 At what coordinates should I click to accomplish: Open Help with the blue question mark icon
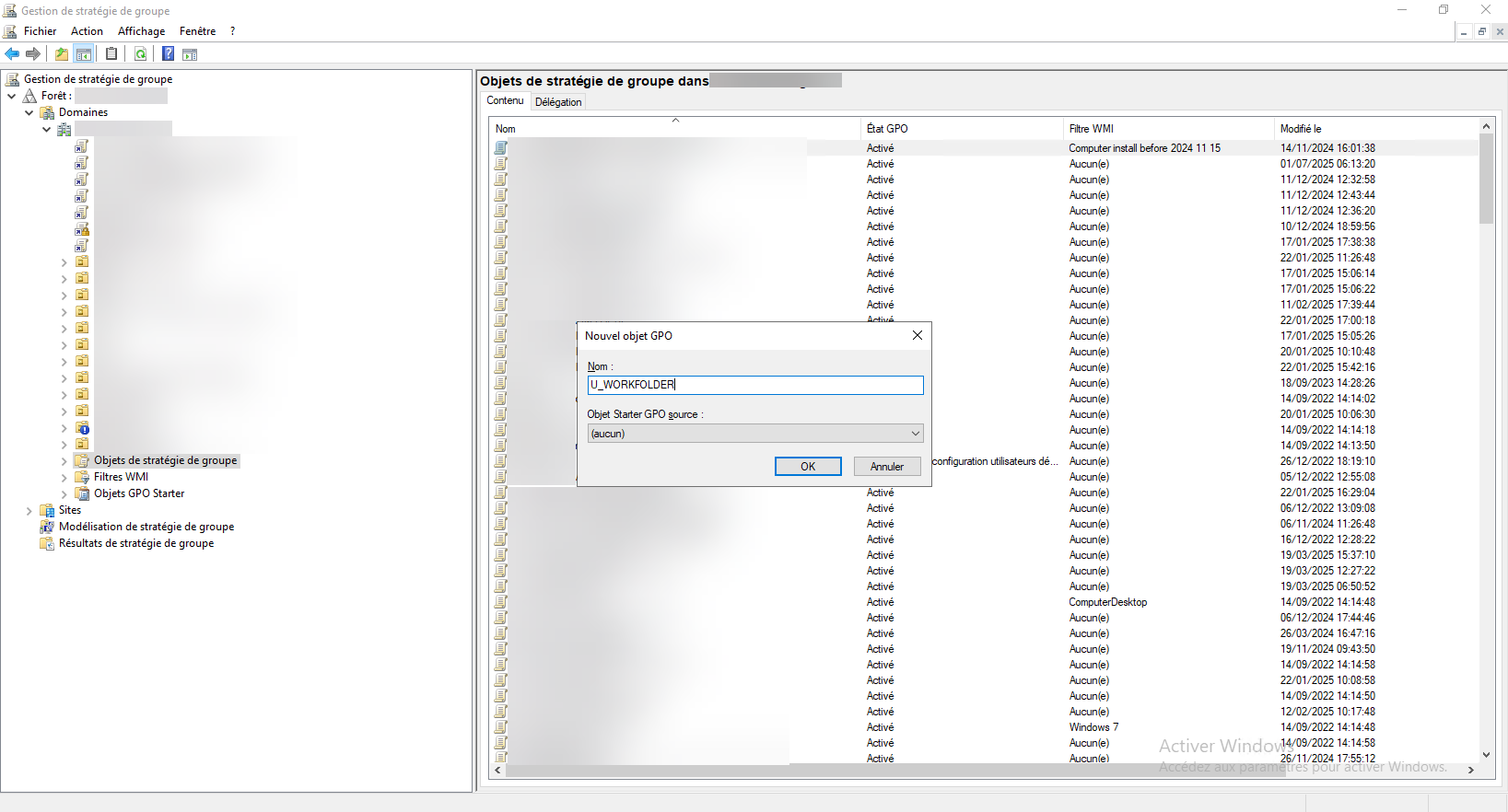click(x=168, y=54)
